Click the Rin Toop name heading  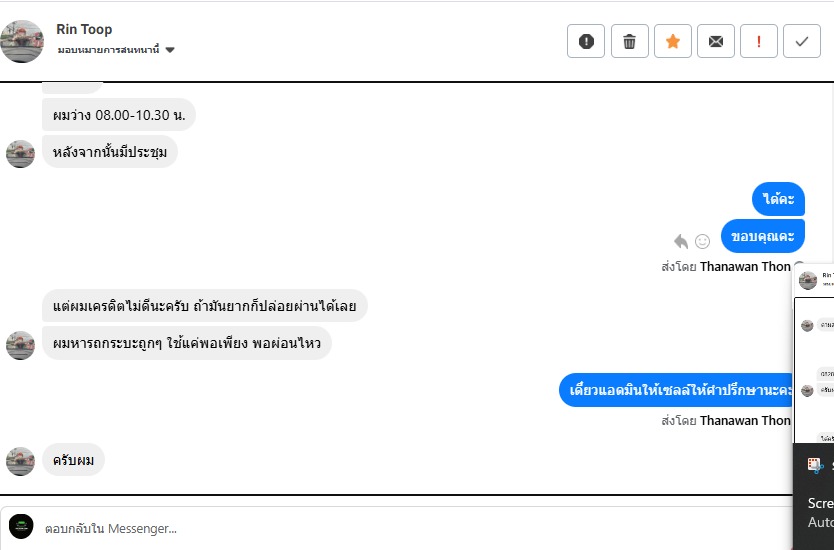point(84,29)
